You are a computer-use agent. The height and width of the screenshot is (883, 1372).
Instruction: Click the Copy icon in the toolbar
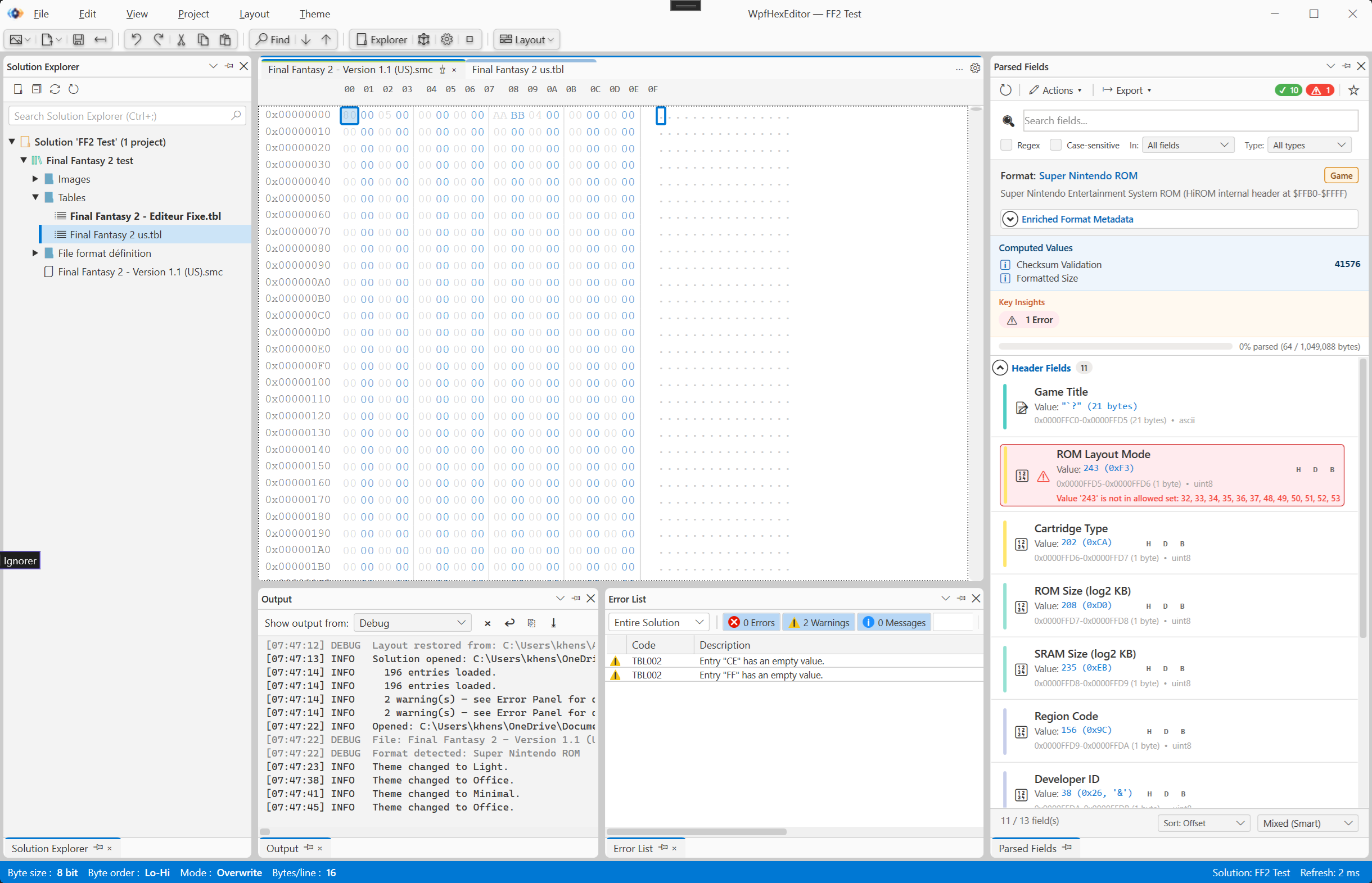[x=203, y=39]
